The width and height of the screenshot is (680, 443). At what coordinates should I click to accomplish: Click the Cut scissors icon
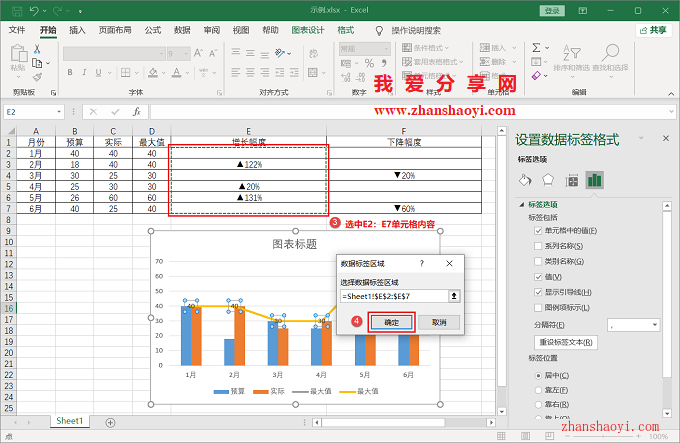click(x=37, y=49)
